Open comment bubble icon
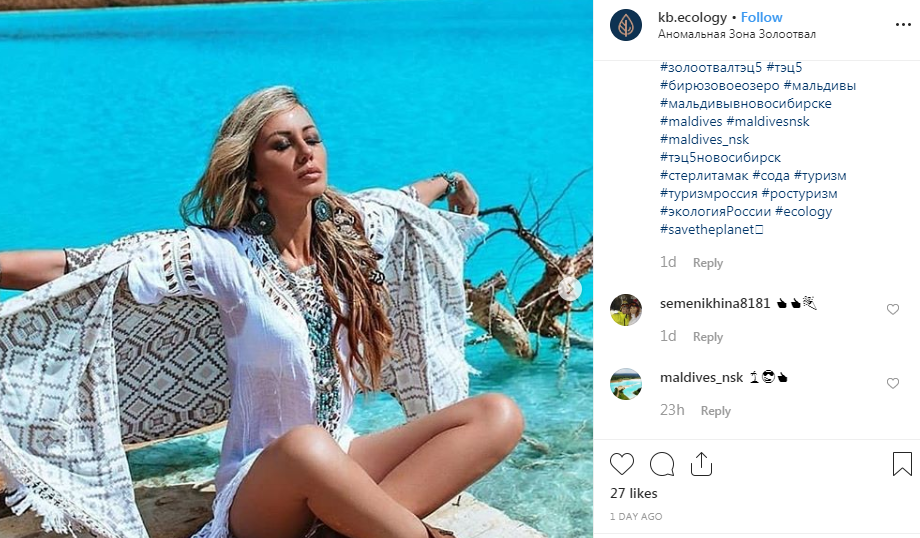Viewport: 920px width, 538px height. [662, 464]
